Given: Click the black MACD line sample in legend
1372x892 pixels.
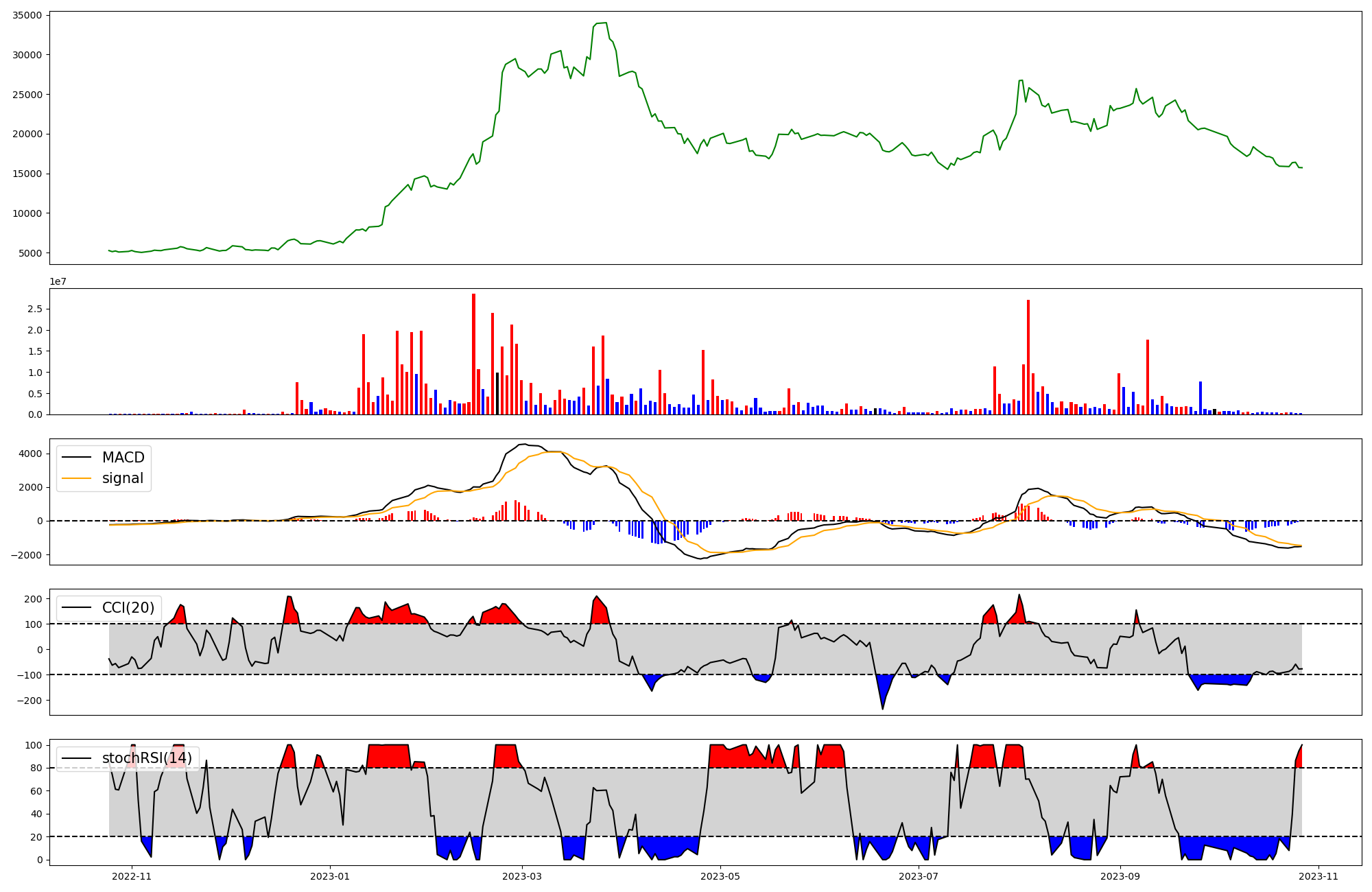Looking at the screenshot, I should (76, 458).
